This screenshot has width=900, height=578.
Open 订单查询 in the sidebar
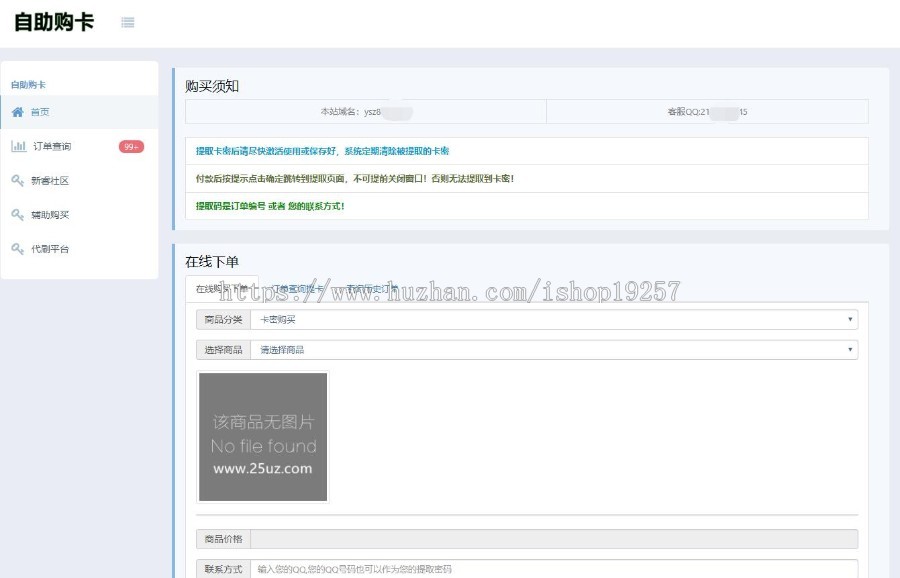pyautogui.click(x=79, y=146)
